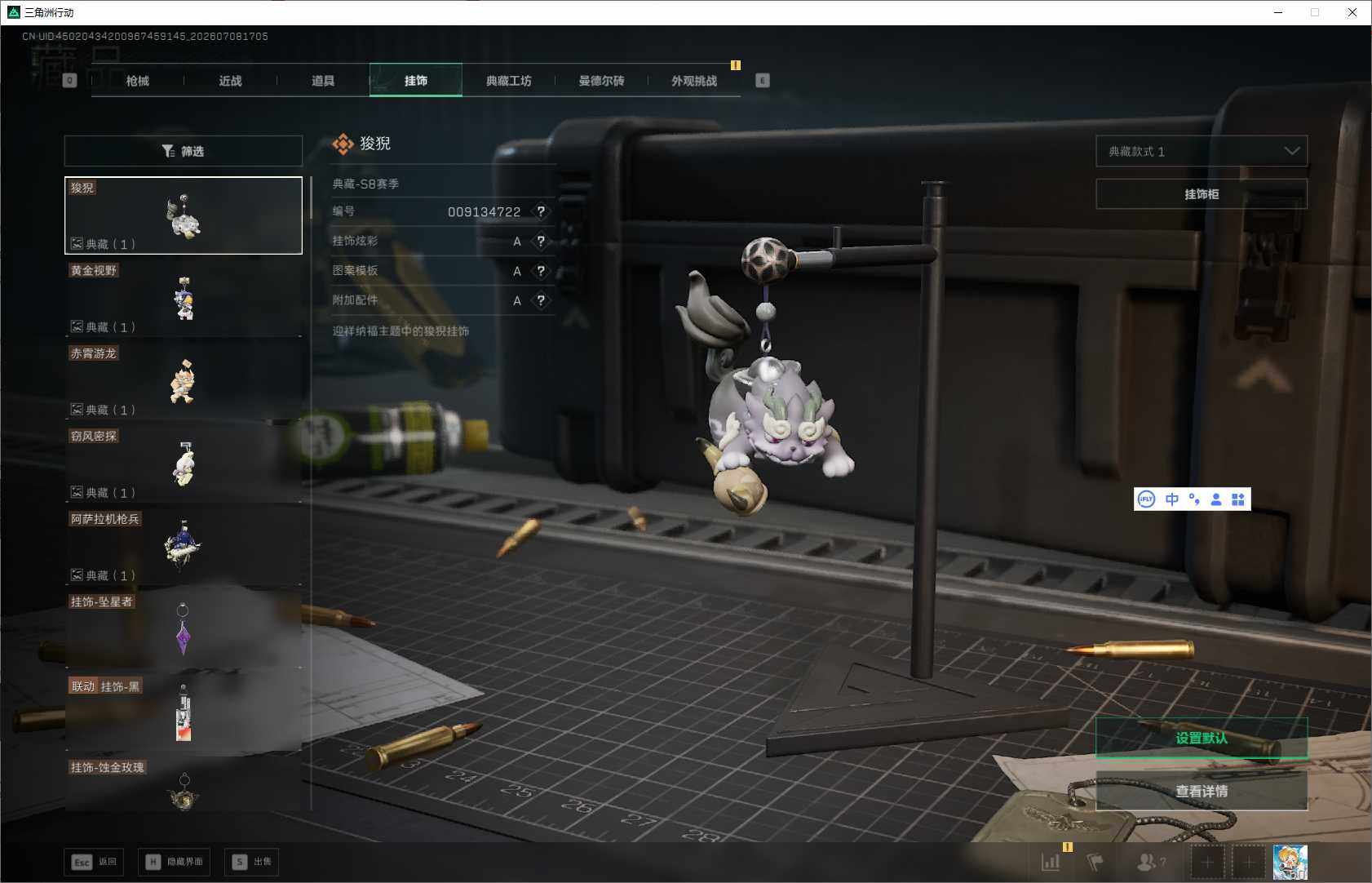Click the 典藏 image icon under 黄金视野
Viewport: 1372px width, 883px height.
point(77,326)
